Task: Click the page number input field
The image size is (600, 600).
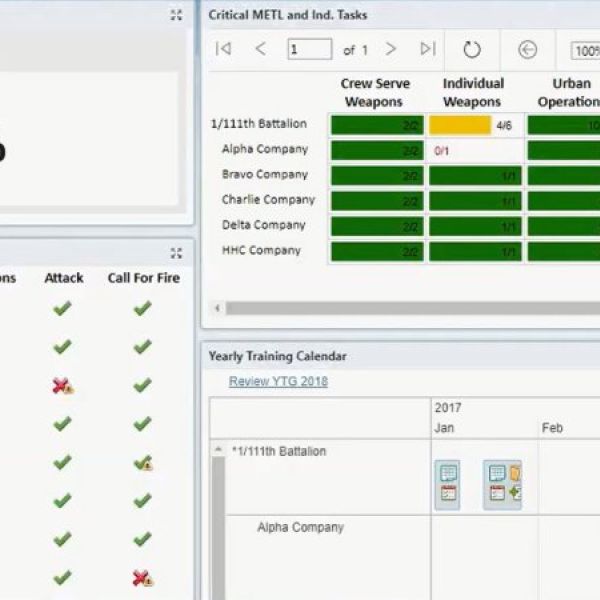Action: [x=309, y=49]
